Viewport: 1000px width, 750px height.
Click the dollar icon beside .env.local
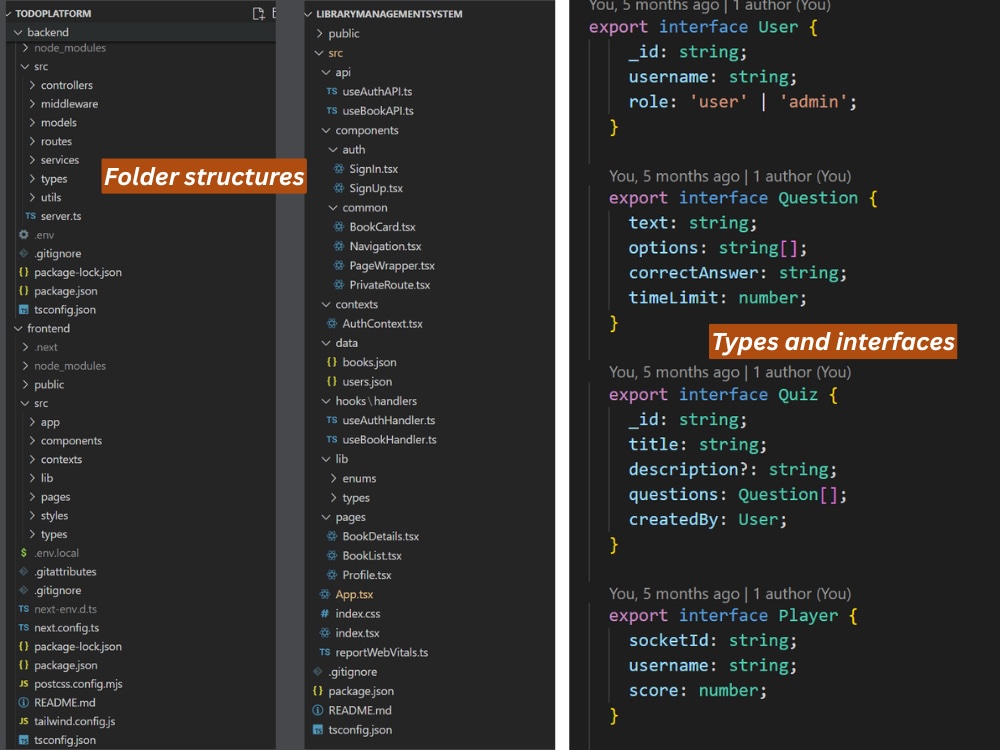click(x=24, y=553)
